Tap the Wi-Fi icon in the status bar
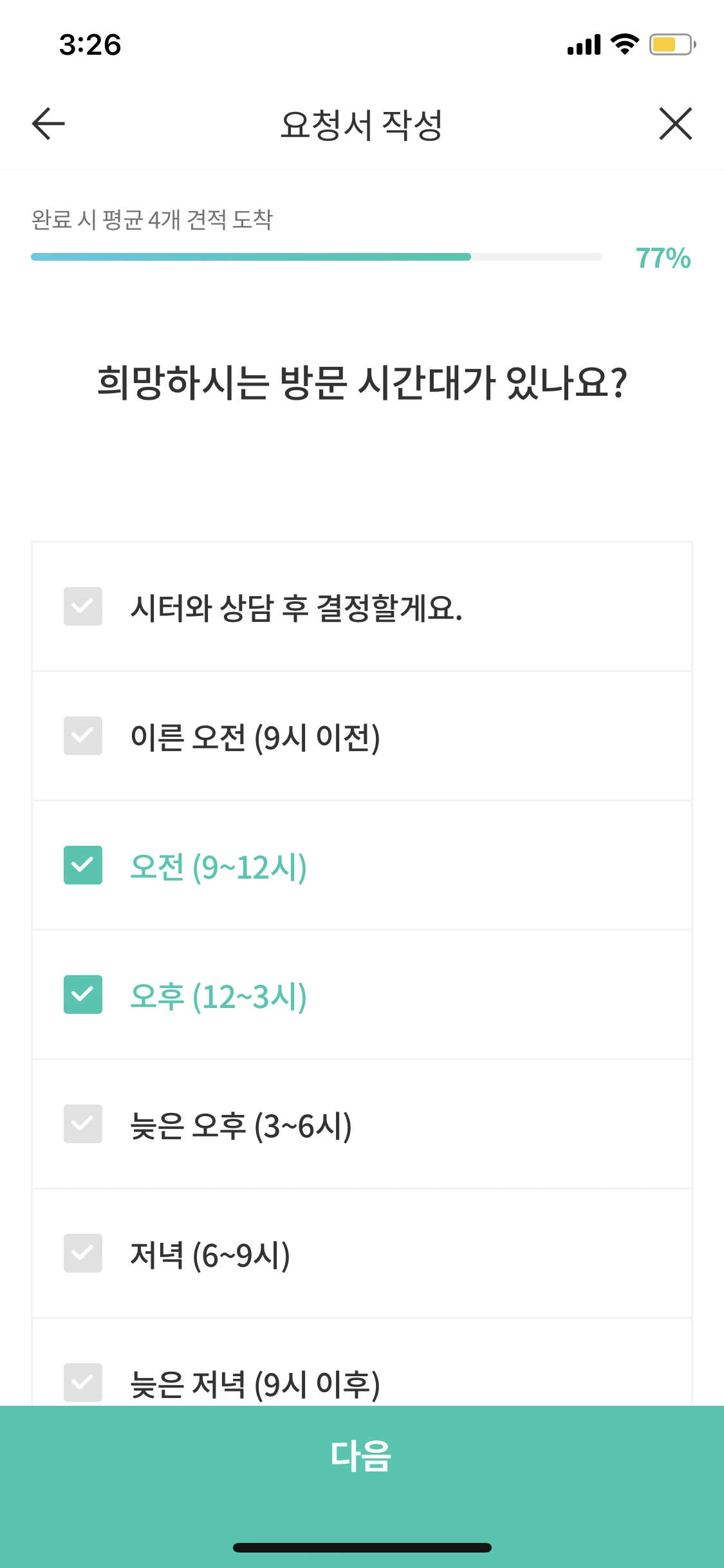Viewport: 724px width, 1568px height. [x=622, y=44]
